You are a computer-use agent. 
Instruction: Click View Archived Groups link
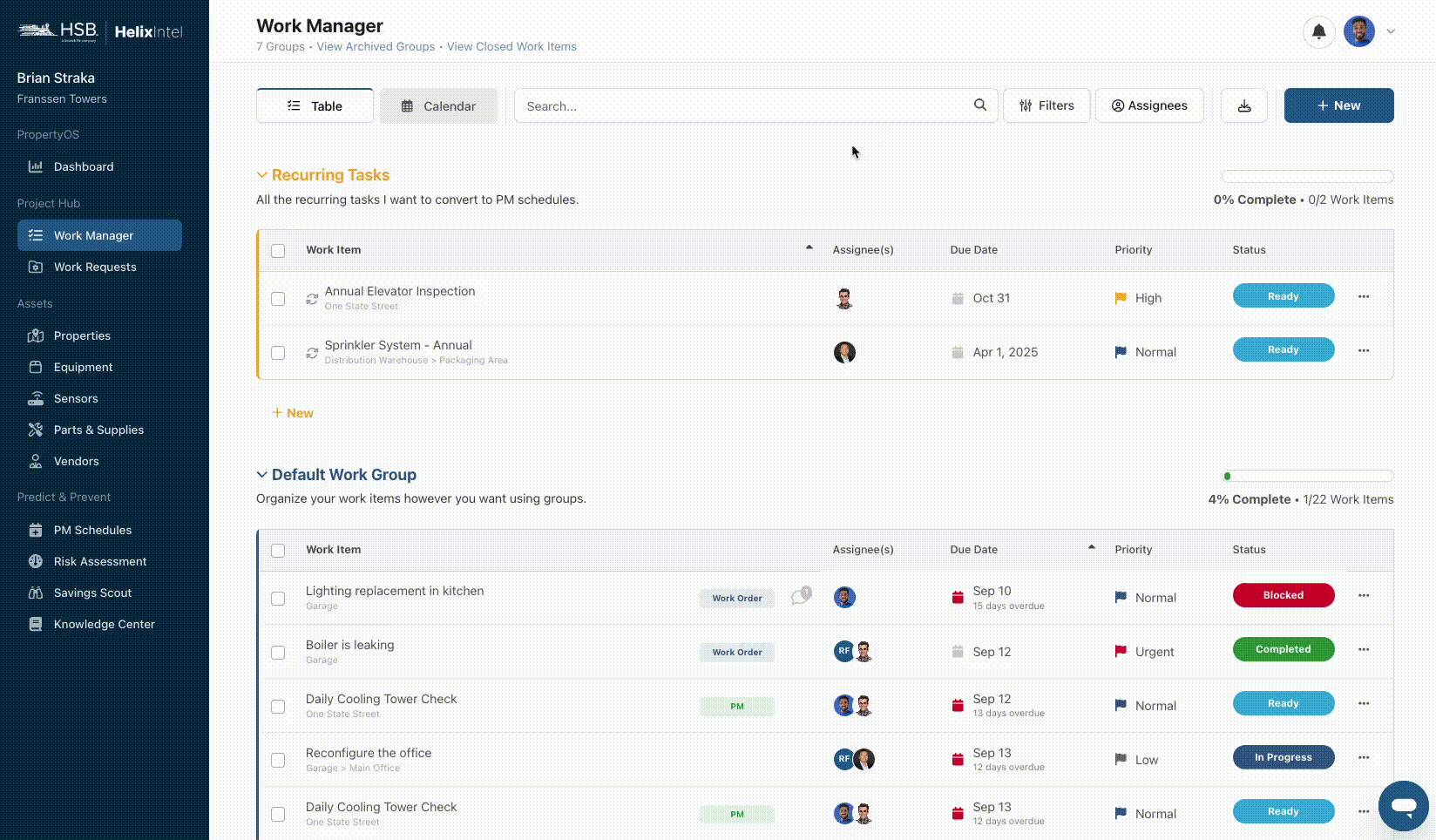click(376, 47)
